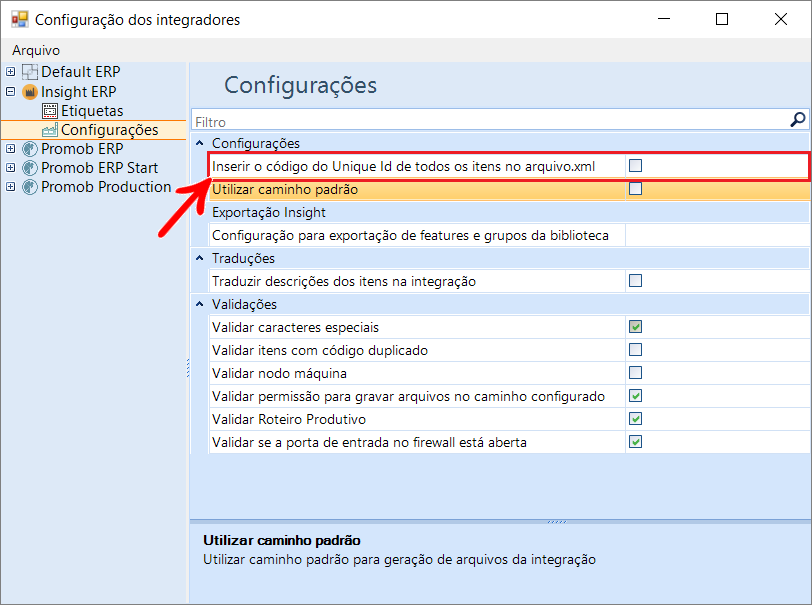This screenshot has width=812, height=605.
Task: Select Default ERP label in tree
Action: point(81,71)
